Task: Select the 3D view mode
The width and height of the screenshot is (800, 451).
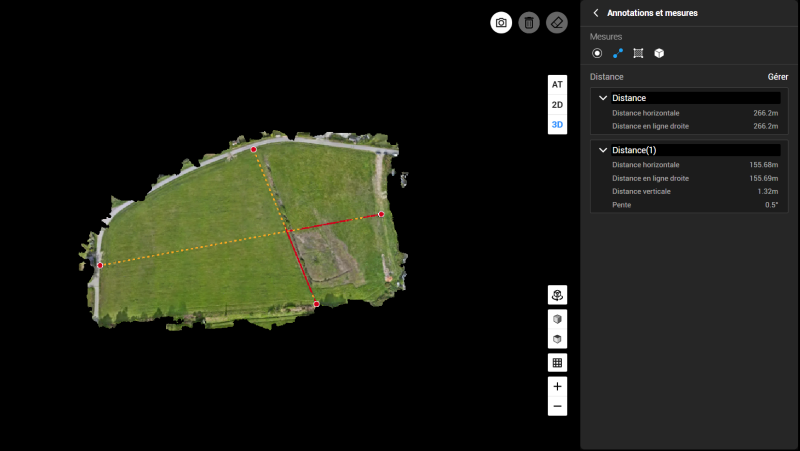Action: [x=557, y=125]
